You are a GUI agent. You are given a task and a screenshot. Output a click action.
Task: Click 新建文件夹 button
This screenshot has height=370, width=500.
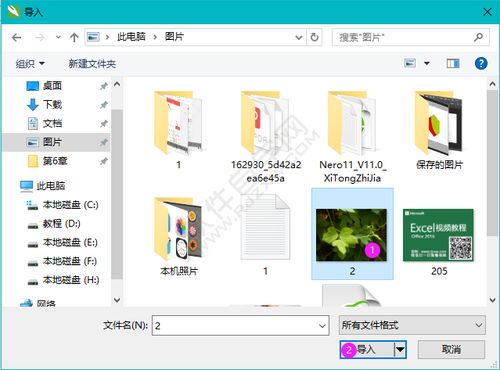[x=92, y=64]
